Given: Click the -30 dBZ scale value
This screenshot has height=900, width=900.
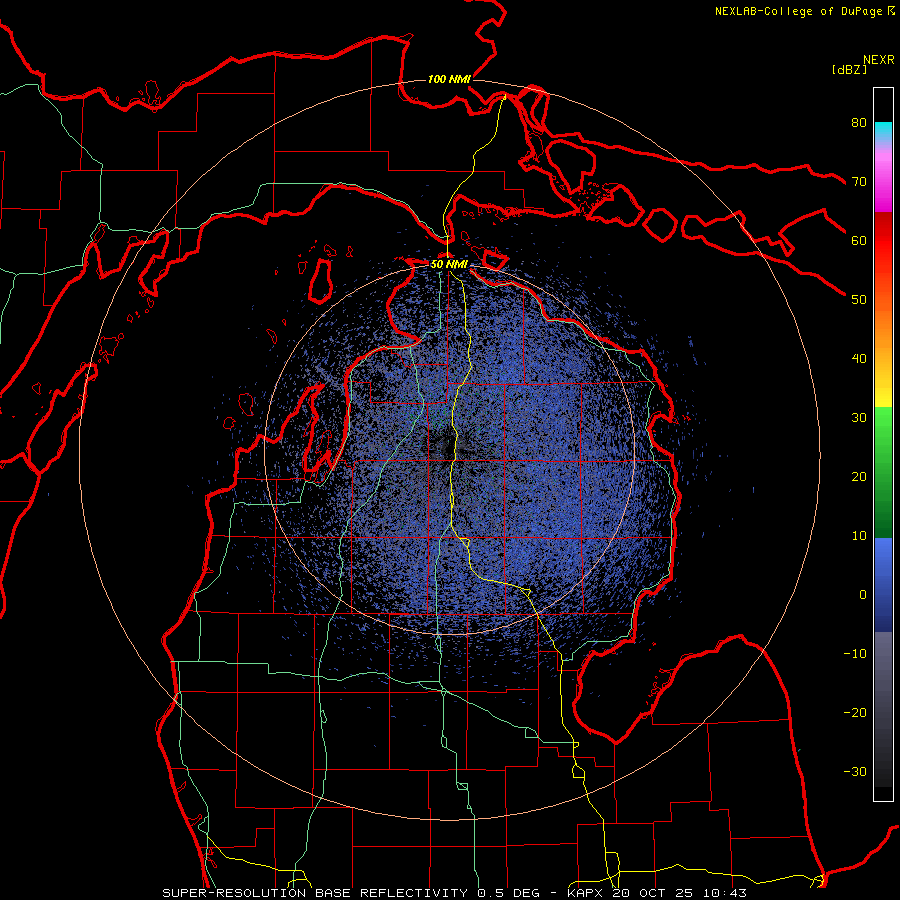Looking at the screenshot, I should pos(855,772).
